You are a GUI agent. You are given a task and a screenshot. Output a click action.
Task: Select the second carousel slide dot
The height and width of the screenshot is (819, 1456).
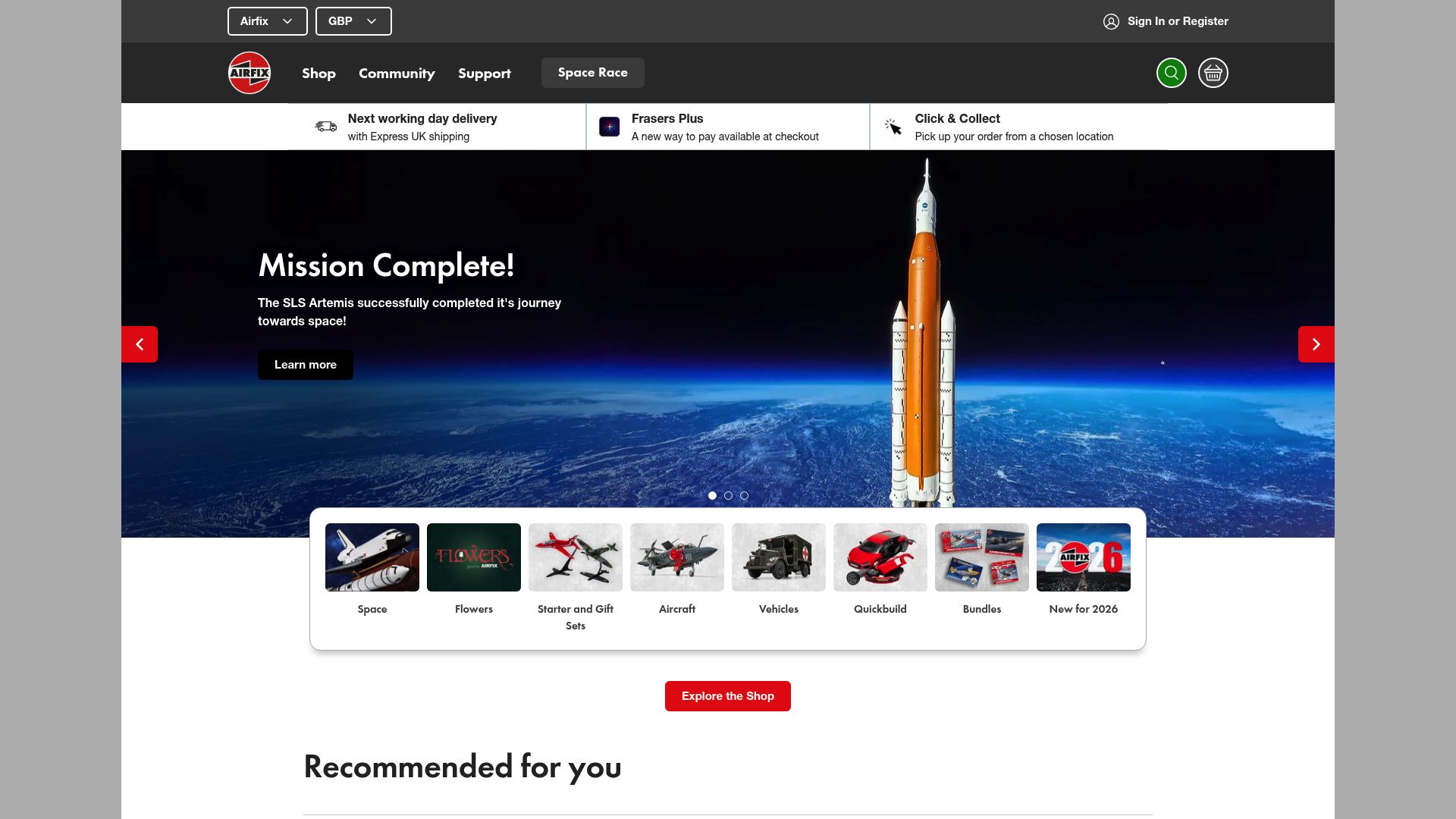pyautogui.click(x=728, y=496)
